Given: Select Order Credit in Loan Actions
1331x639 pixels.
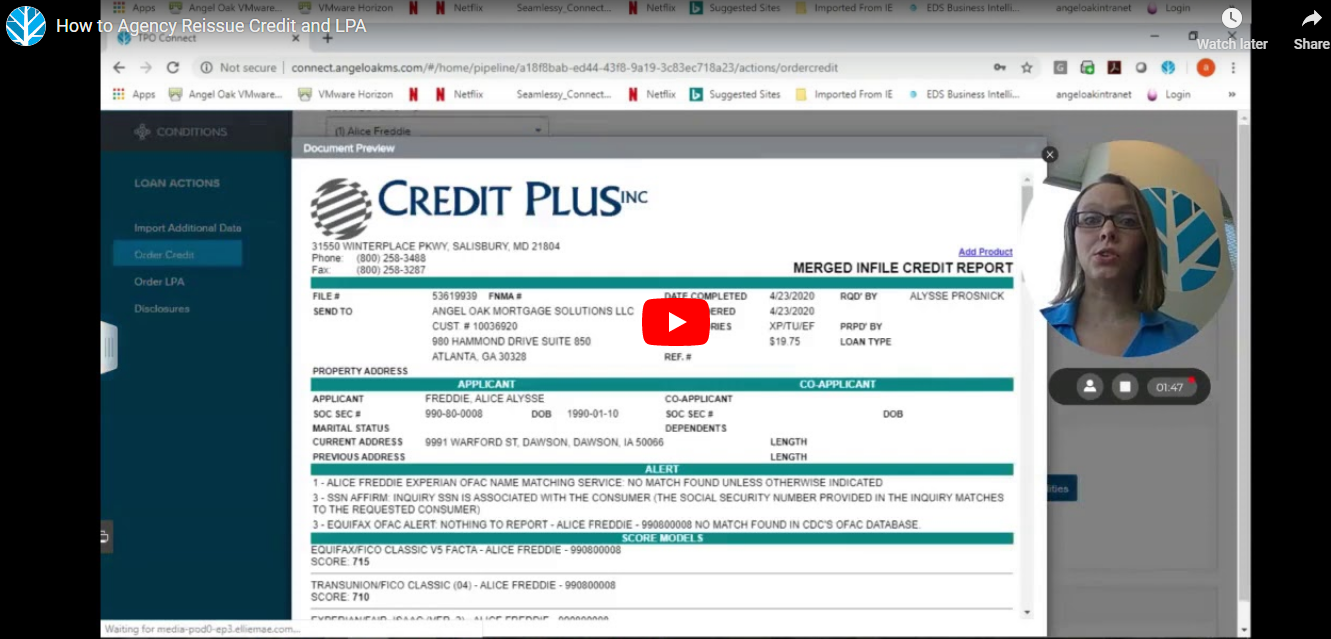Looking at the screenshot, I should 177,255.
